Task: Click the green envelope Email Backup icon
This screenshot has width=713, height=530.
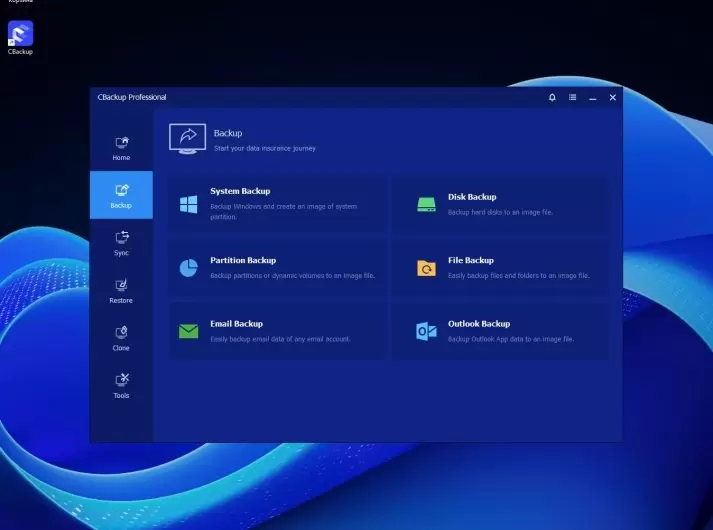Action: 189,331
